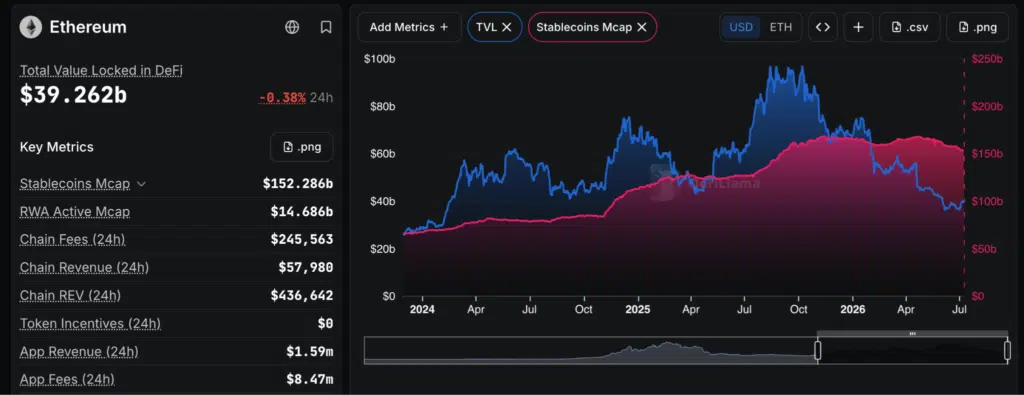The image size is (1024, 395).
Task: Click the left handle of the range slider
Action: point(817,351)
